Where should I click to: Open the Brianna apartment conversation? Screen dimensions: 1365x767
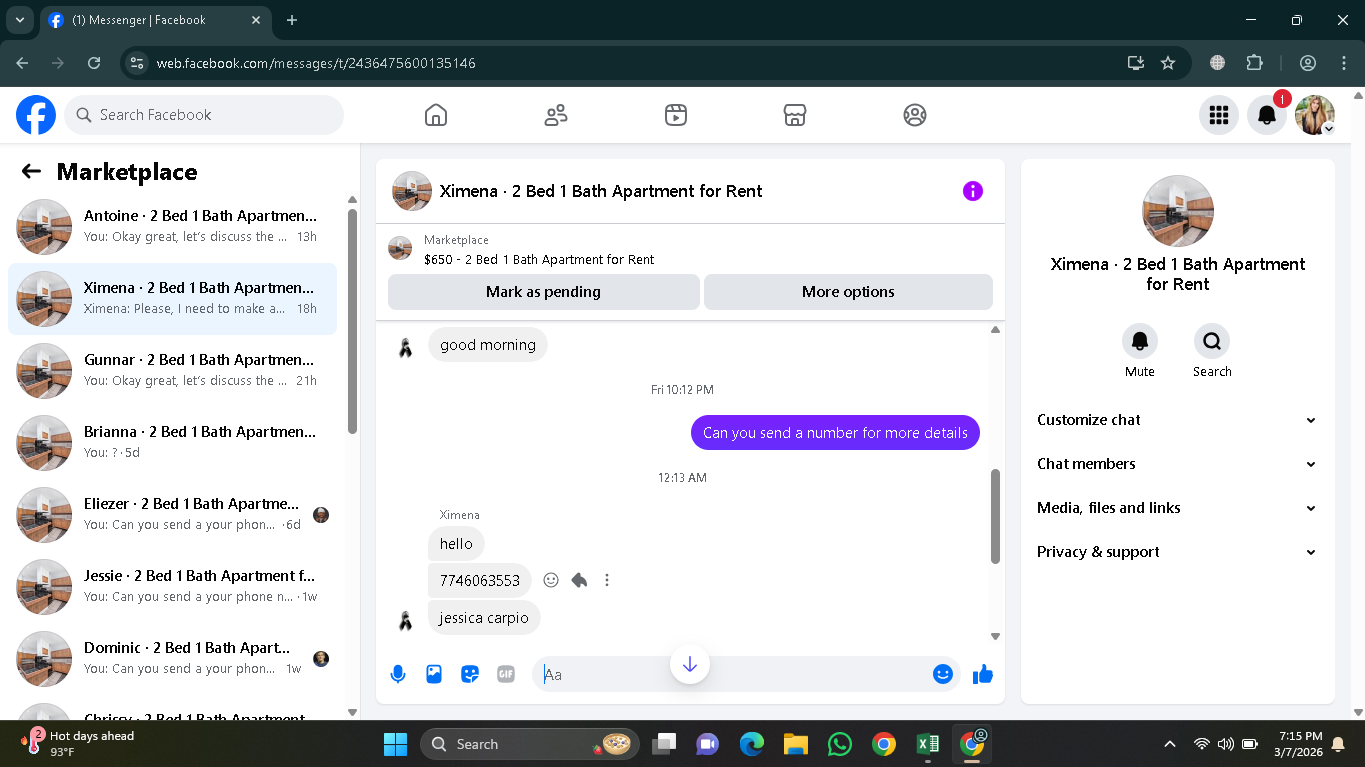(x=172, y=443)
